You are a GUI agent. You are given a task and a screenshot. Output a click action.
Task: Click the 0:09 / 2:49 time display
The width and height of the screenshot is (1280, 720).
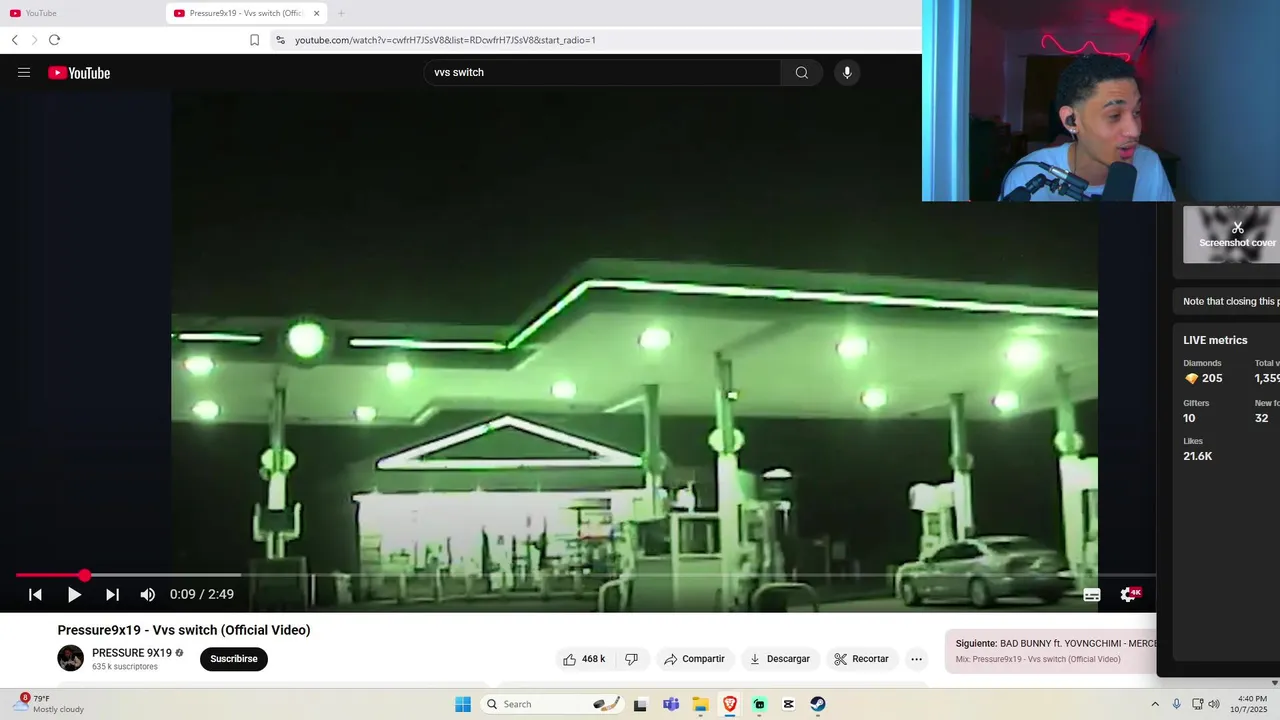(202, 594)
